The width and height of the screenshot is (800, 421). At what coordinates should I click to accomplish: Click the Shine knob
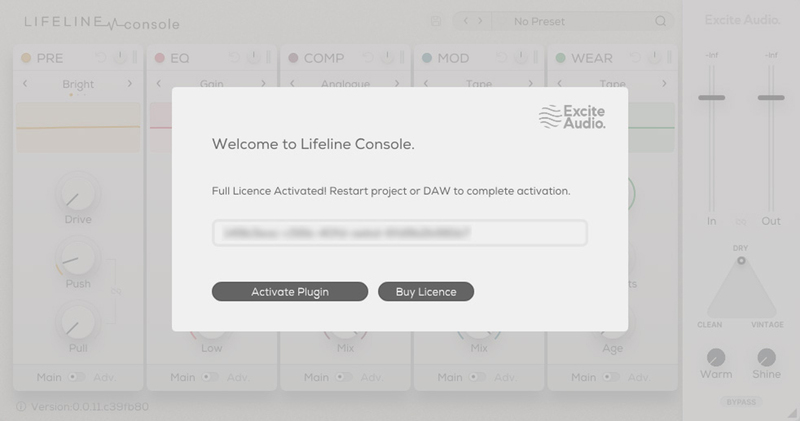(x=766, y=357)
